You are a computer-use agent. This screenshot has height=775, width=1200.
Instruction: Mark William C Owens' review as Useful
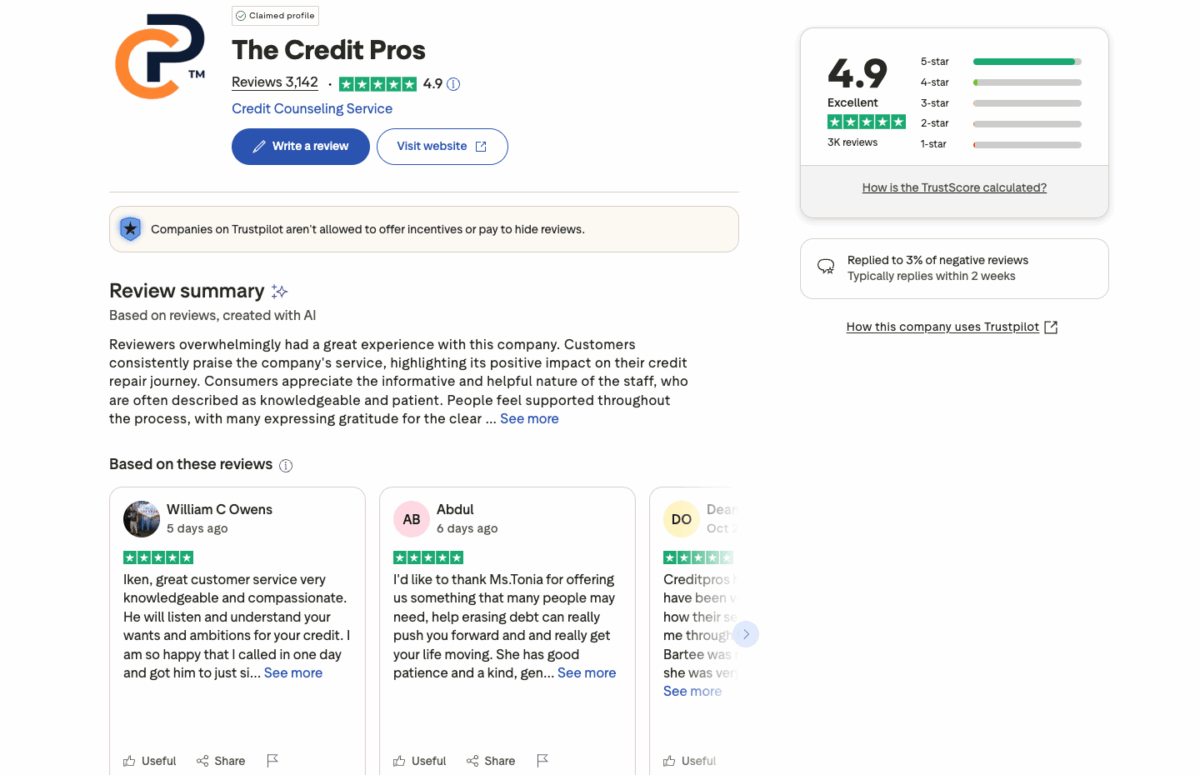tap(149, 760)
